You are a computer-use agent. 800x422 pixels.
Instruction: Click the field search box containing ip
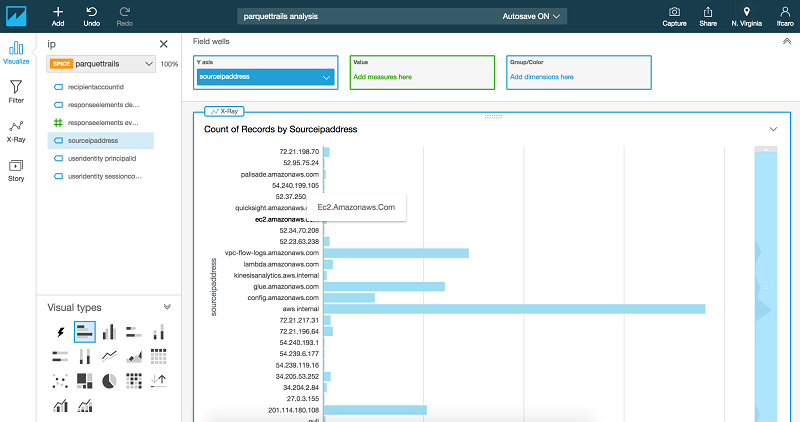click(99, 44)
